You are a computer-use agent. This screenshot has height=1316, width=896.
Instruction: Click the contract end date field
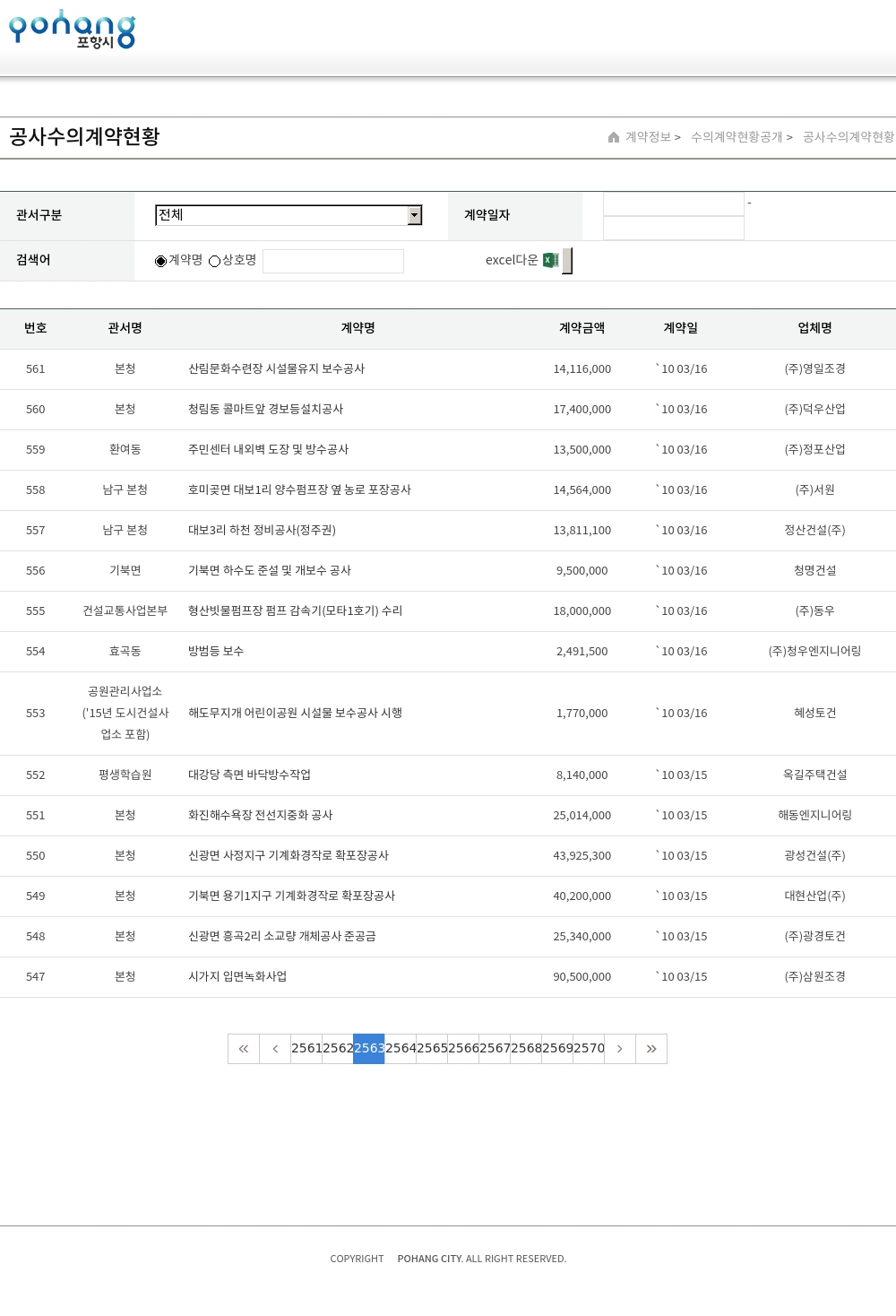click(674, 229)
